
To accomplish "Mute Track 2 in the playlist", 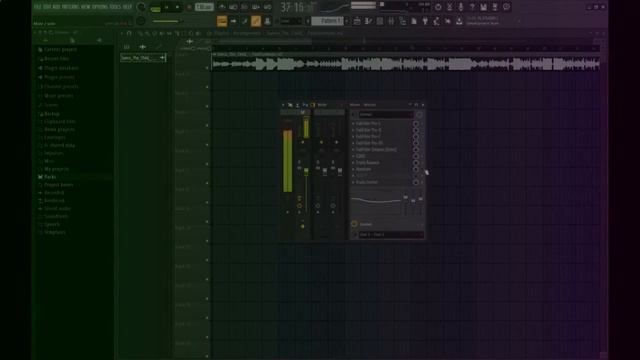I will (207, 87).
